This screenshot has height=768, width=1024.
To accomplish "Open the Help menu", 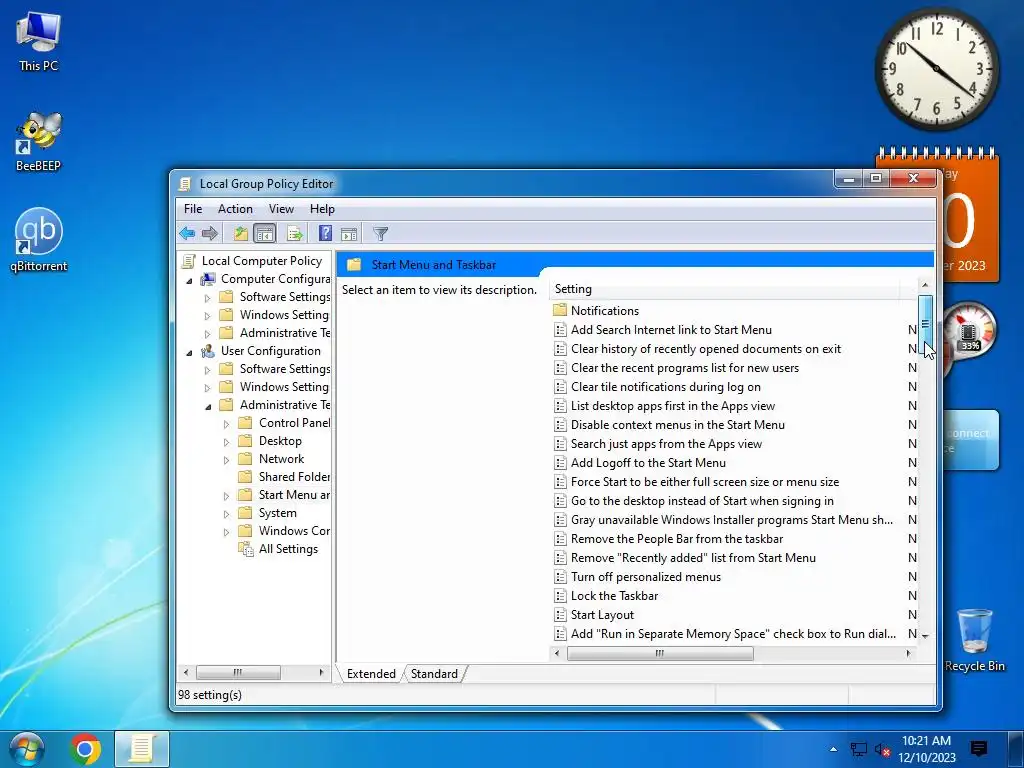I will pyautogui.click(x=322, y=209).
